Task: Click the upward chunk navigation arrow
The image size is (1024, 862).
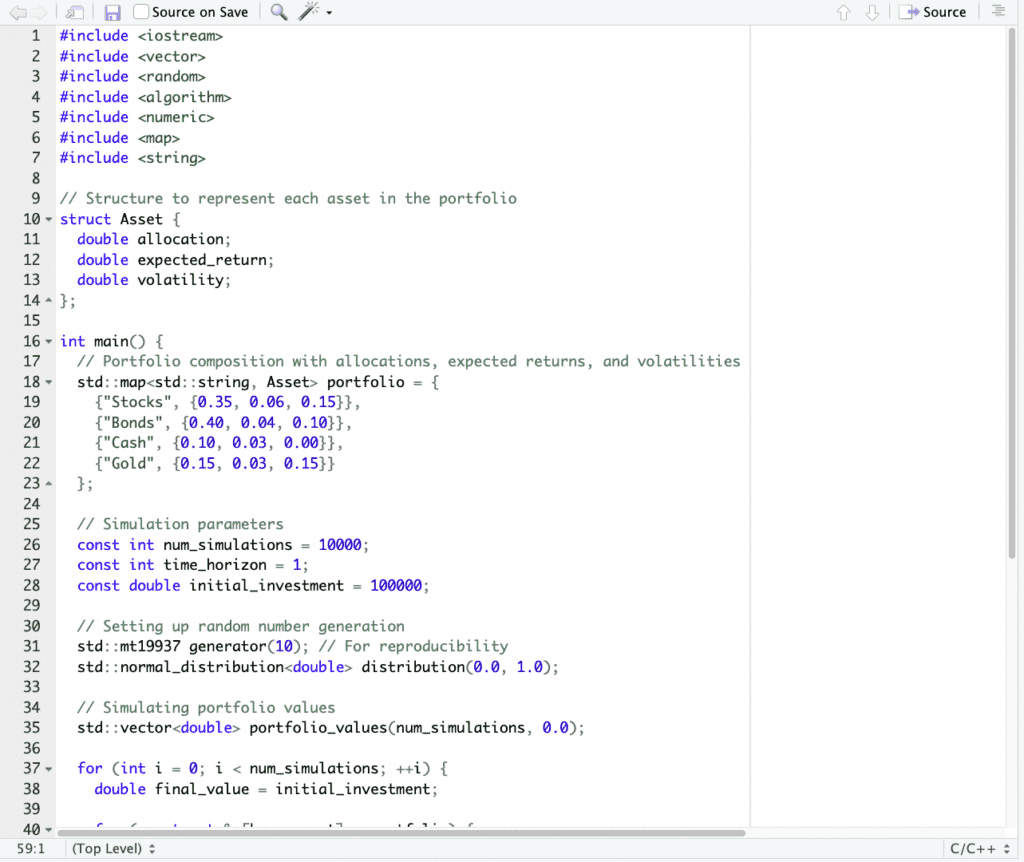Action: pos(843,11)
